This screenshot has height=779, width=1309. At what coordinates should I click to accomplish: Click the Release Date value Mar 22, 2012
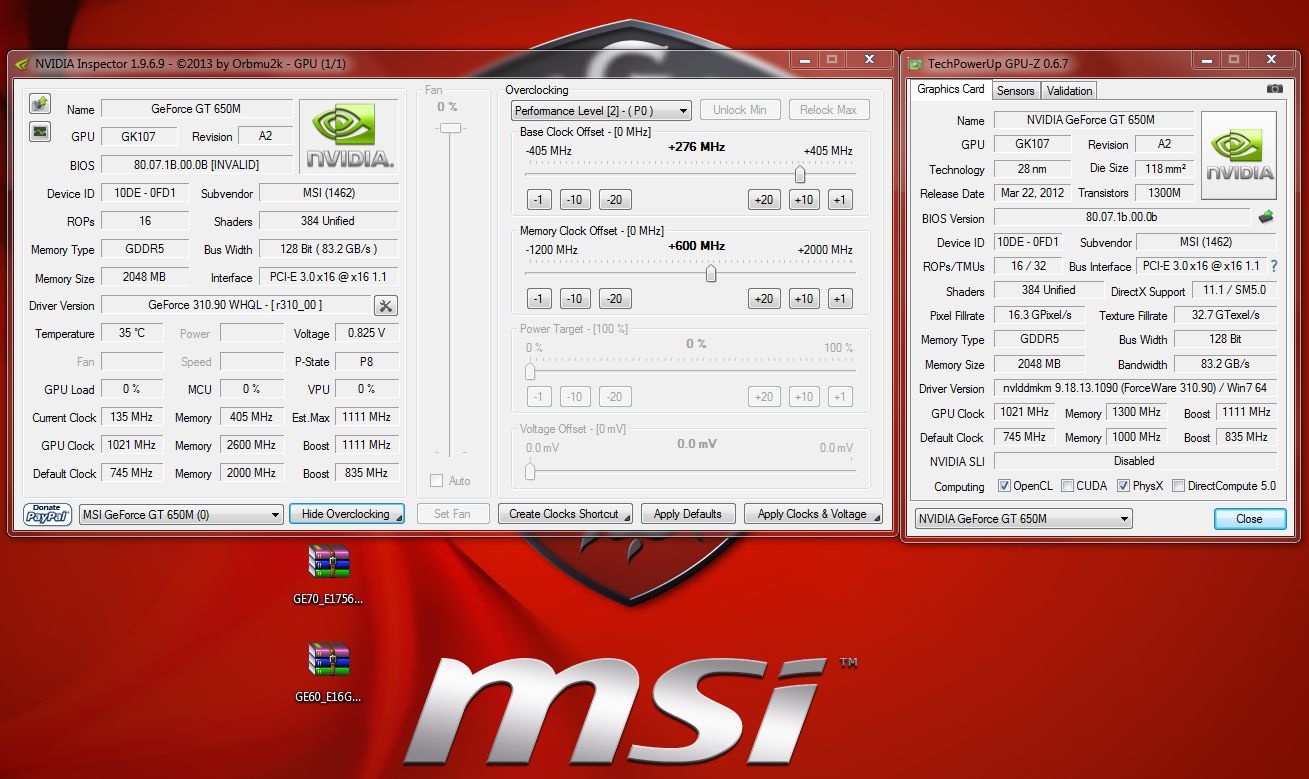coord(1032,193)
